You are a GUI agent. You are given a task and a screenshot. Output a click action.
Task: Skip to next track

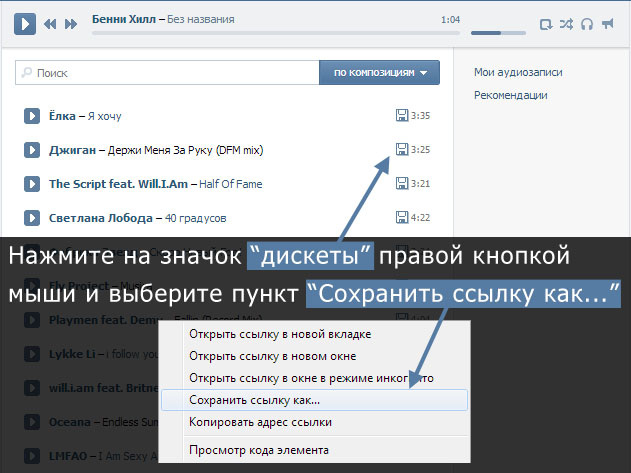[71, 23]
